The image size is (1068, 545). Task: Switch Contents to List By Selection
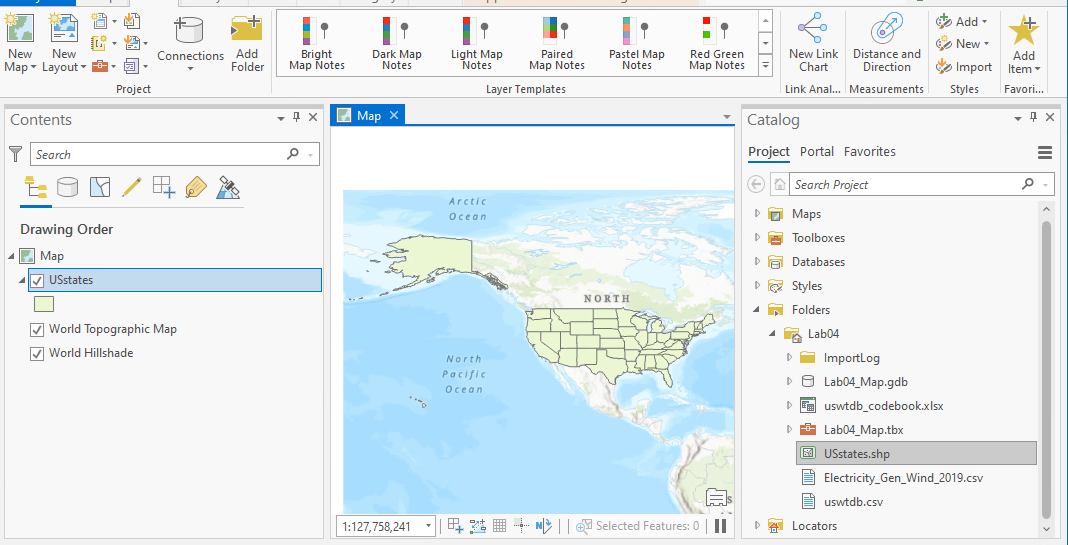[x=99, y=187]
